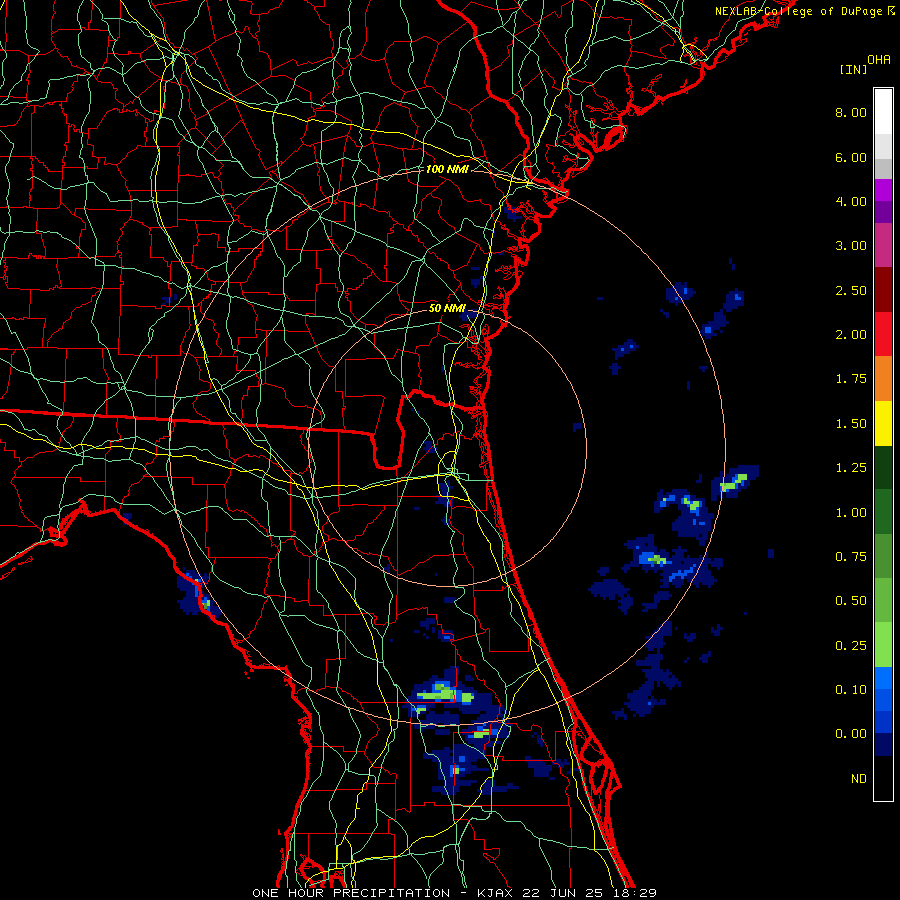Pick the gray swatch beside 6.00
Image resolution: width=900 pixels, height=900 pixels.
883,168
